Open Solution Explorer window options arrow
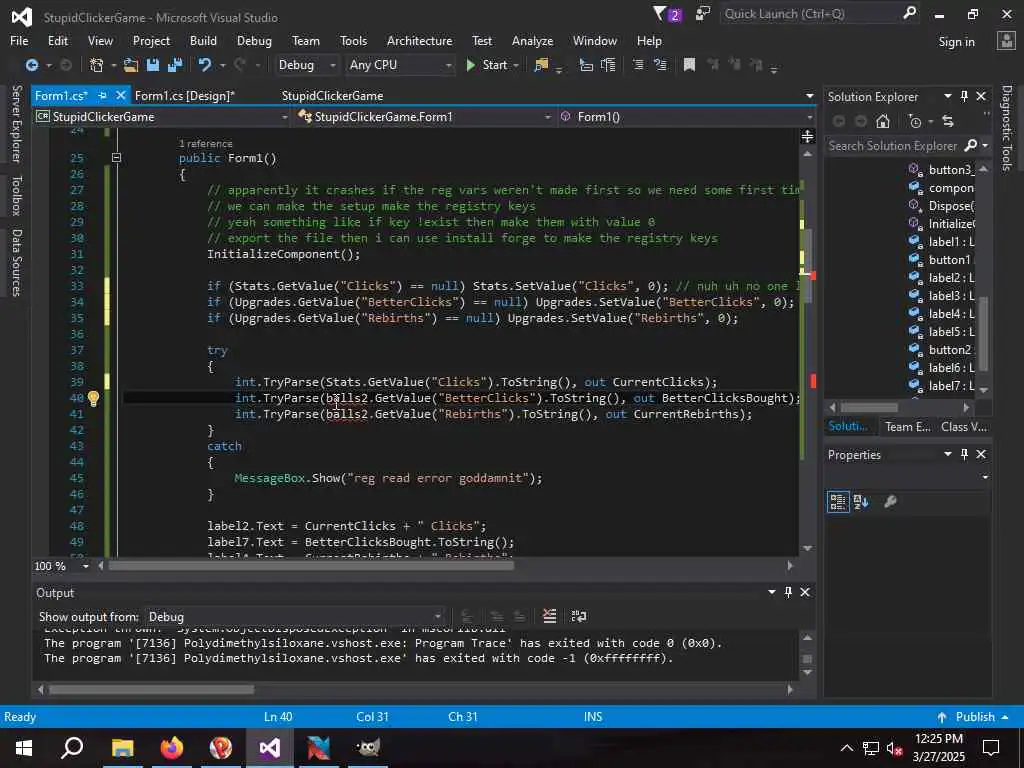The width and height of the screenshot is (1024, 768). click(948, 96)
